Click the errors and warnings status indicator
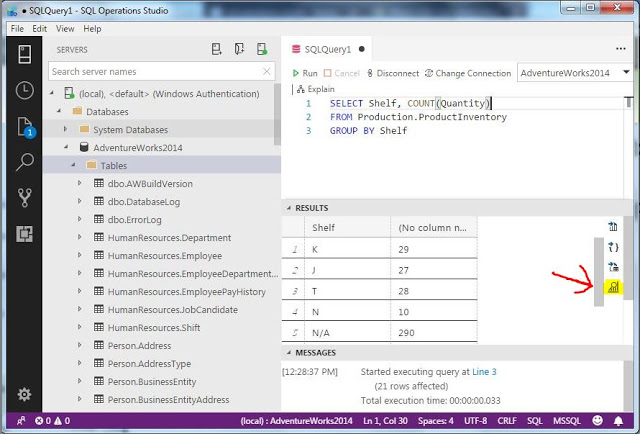640x434 pixels. point(52,421)
